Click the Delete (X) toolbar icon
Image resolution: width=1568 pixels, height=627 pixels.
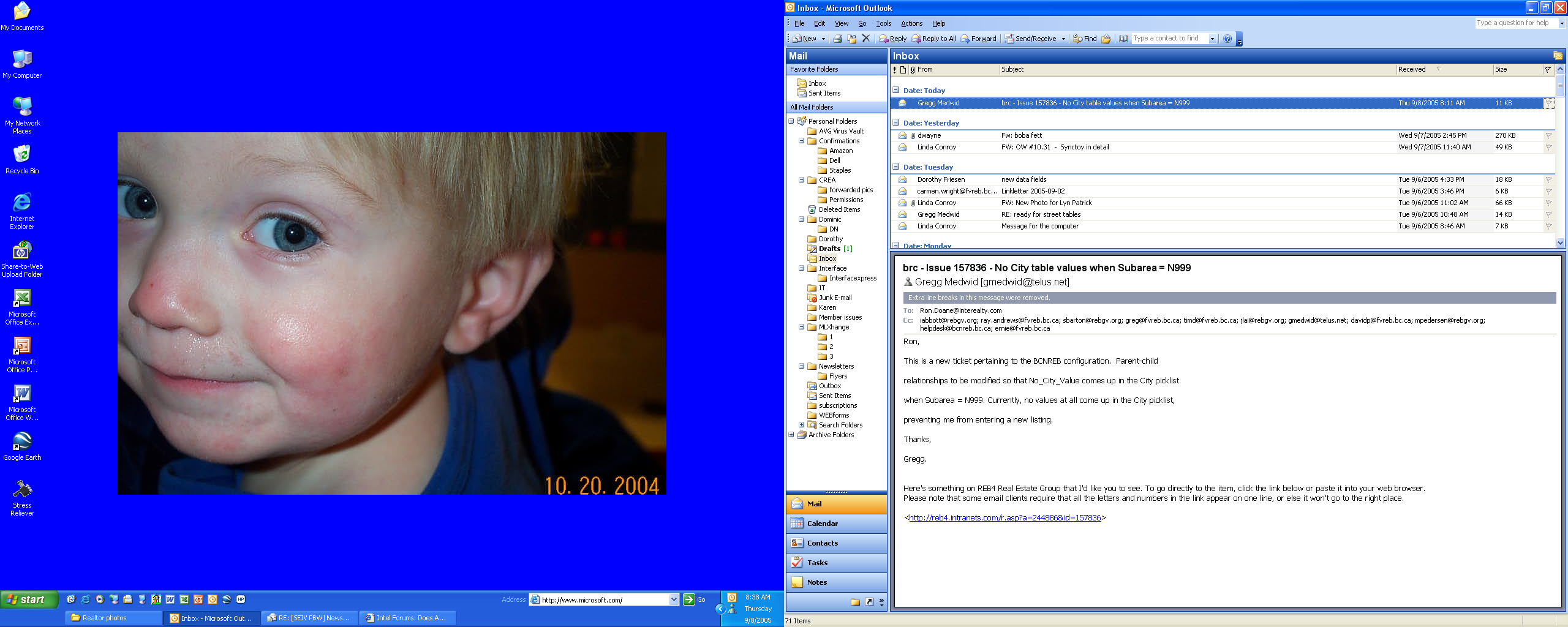point(865,39)
